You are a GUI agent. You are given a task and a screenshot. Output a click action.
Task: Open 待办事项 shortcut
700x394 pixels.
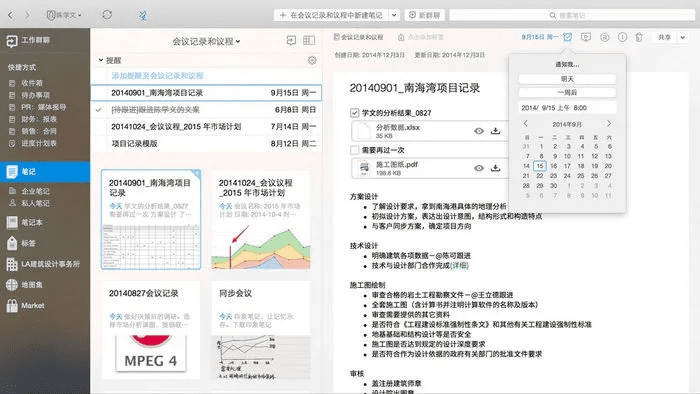[x=29, y=95]
